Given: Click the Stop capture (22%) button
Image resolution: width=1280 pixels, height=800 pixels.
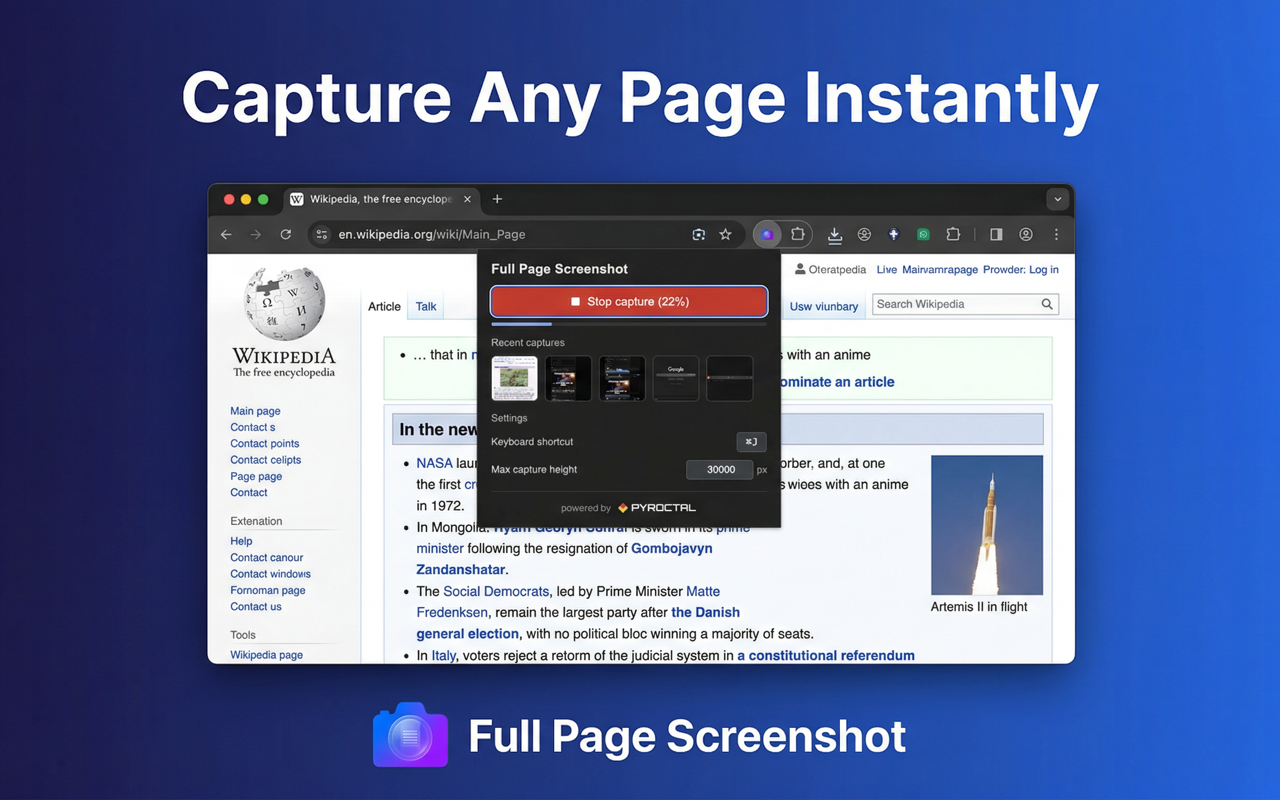Looking at the screenshot, I should coord(629,301).
